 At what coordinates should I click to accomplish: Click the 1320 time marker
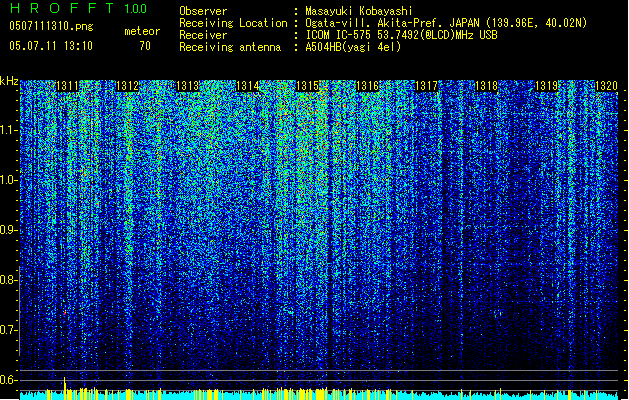pyautogui.click(x=606, y=86)
